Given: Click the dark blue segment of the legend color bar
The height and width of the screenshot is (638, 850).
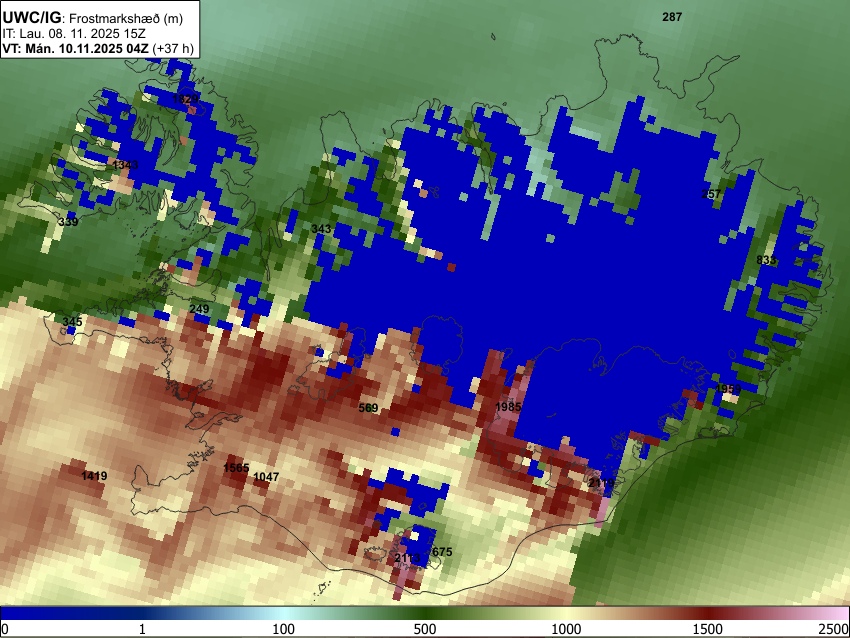Looking at the screenshot, I should point(70,614).
